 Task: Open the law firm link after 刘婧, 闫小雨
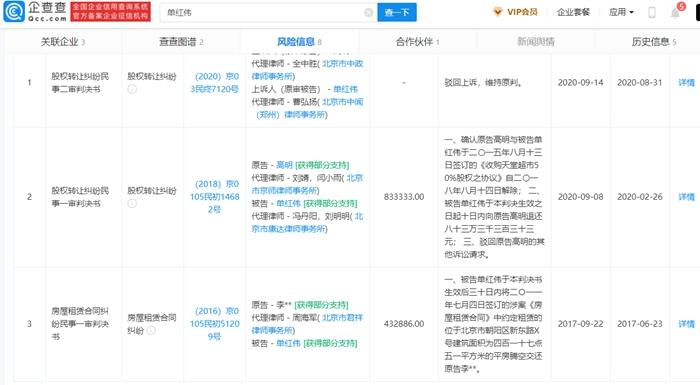click(x=308, y=184)
